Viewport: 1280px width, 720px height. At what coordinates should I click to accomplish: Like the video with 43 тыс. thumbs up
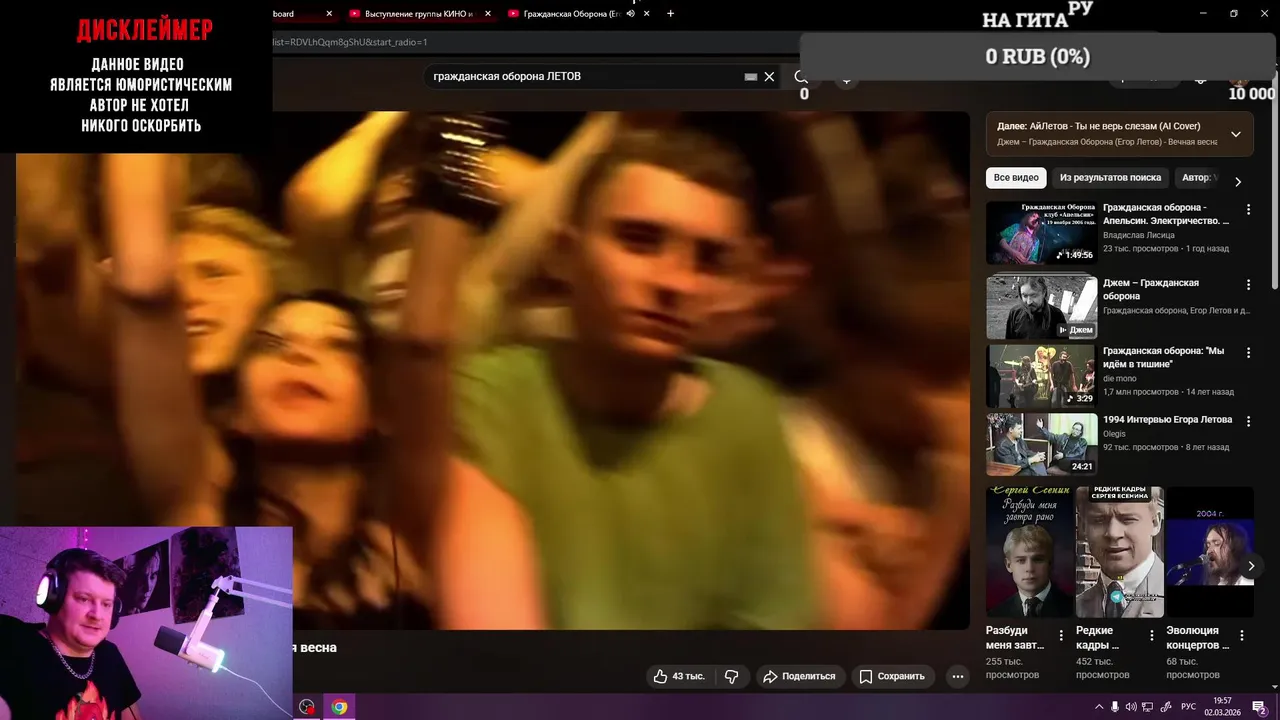pos(679,676)
